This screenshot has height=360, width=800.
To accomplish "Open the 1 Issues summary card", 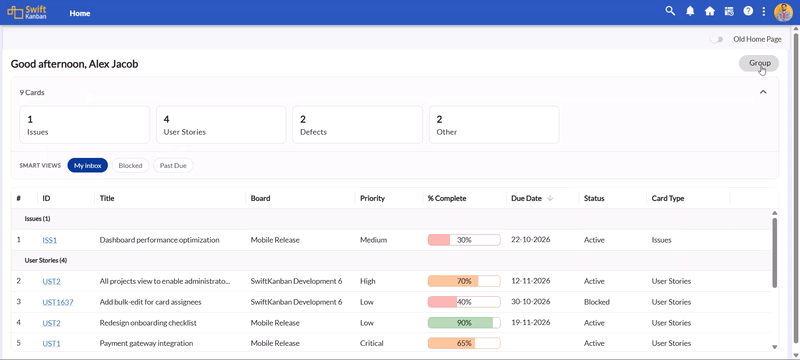I will (85, 124).
